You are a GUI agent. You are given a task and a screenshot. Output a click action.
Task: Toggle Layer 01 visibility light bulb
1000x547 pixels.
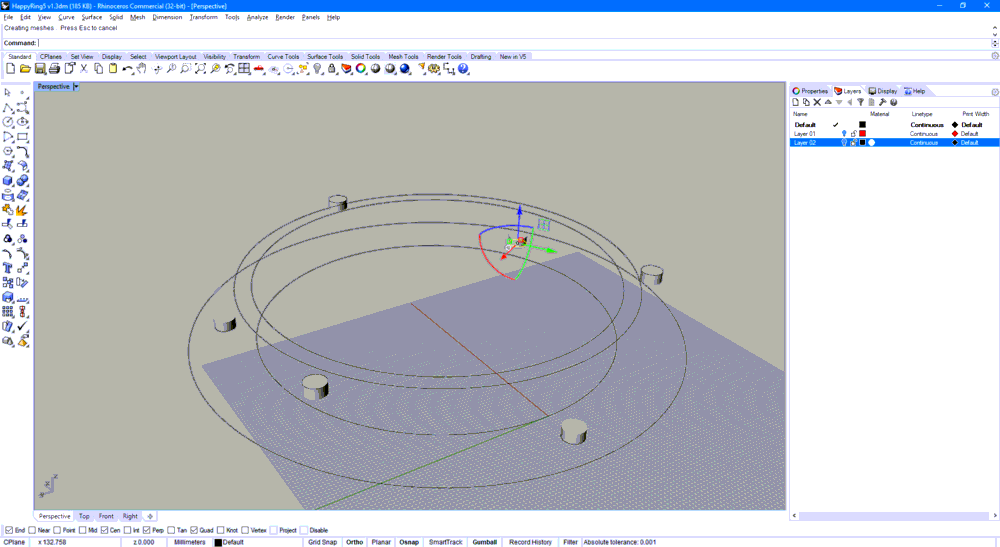click(x=844, y=134)
